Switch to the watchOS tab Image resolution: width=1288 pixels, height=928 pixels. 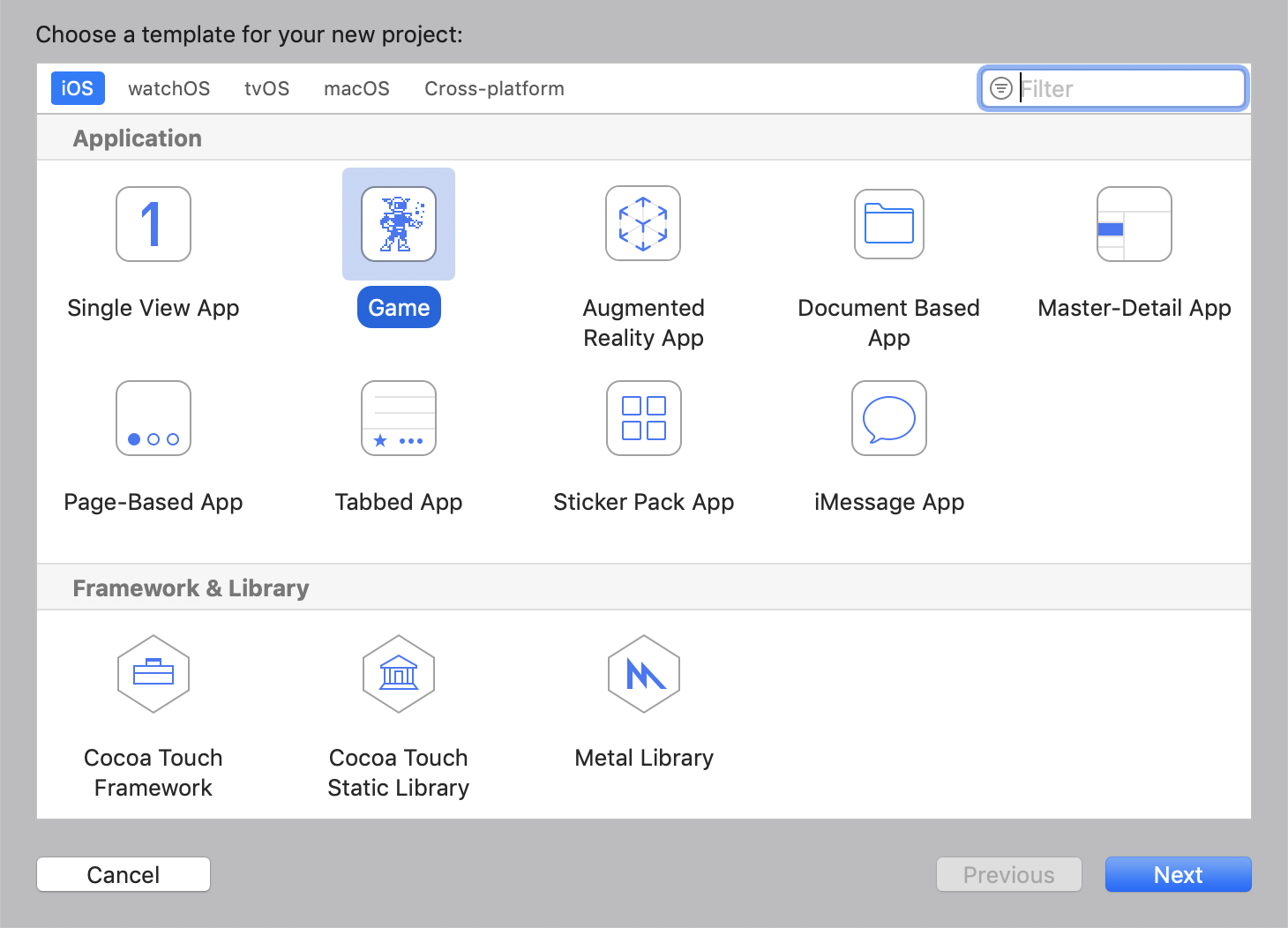(x=168, y=88)
